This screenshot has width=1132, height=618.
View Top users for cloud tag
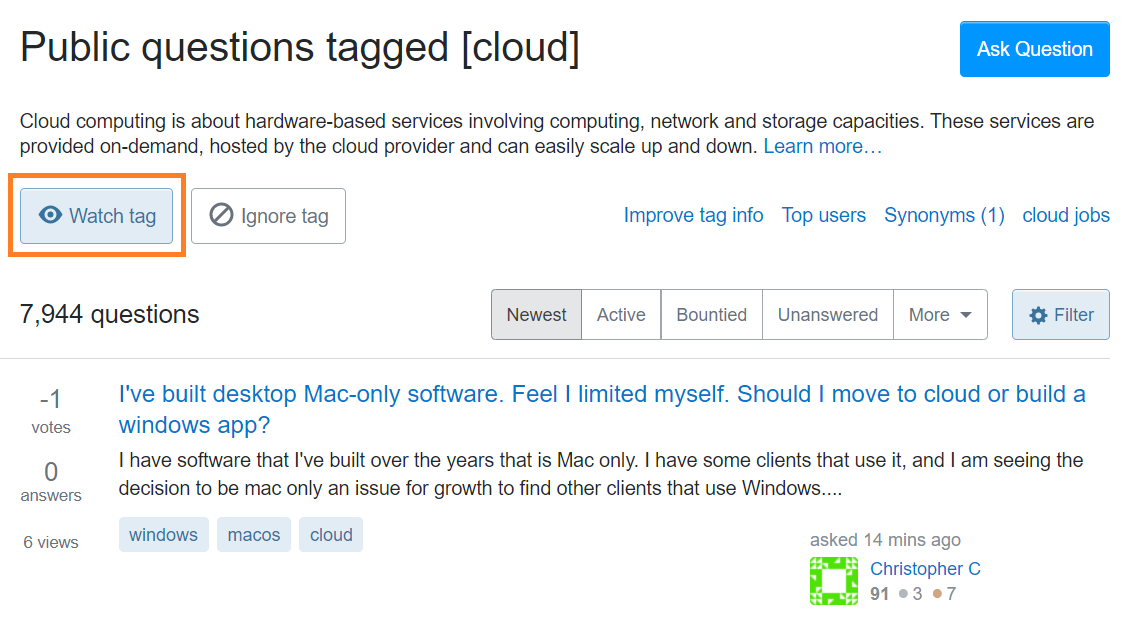pos(823,215)
